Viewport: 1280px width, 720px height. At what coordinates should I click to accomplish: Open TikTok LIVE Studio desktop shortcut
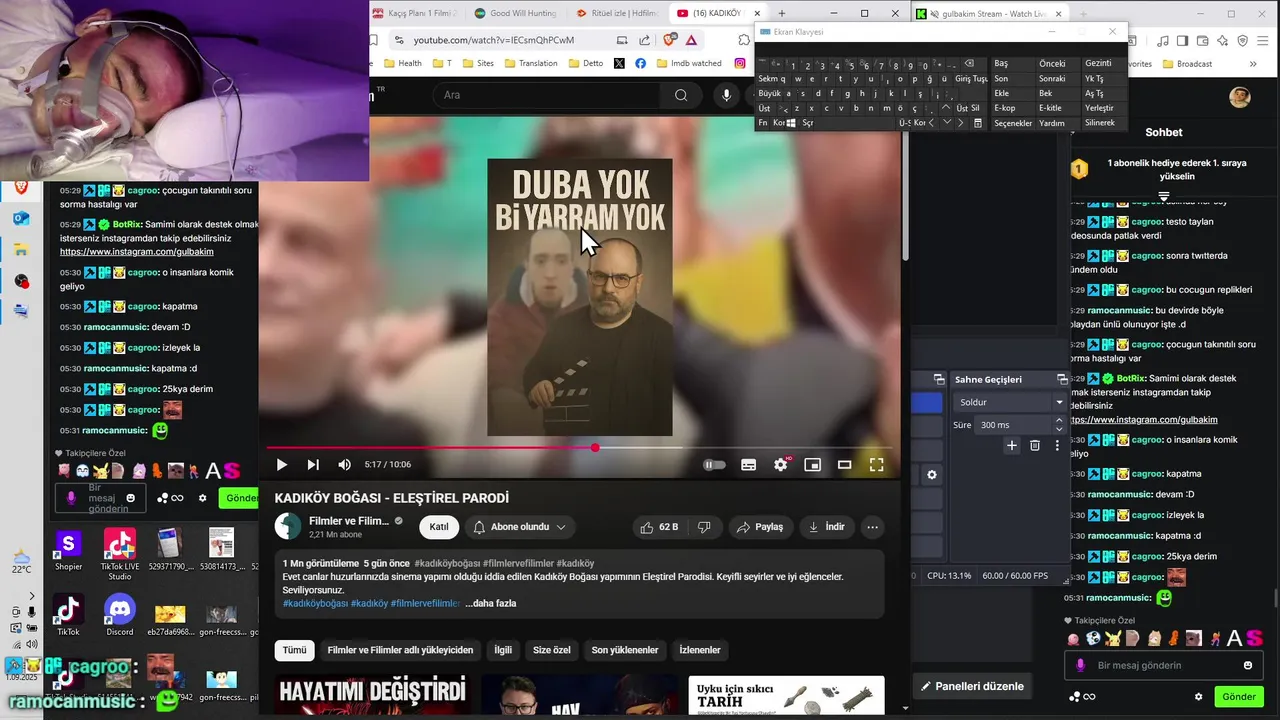click(x=120, y=554)
